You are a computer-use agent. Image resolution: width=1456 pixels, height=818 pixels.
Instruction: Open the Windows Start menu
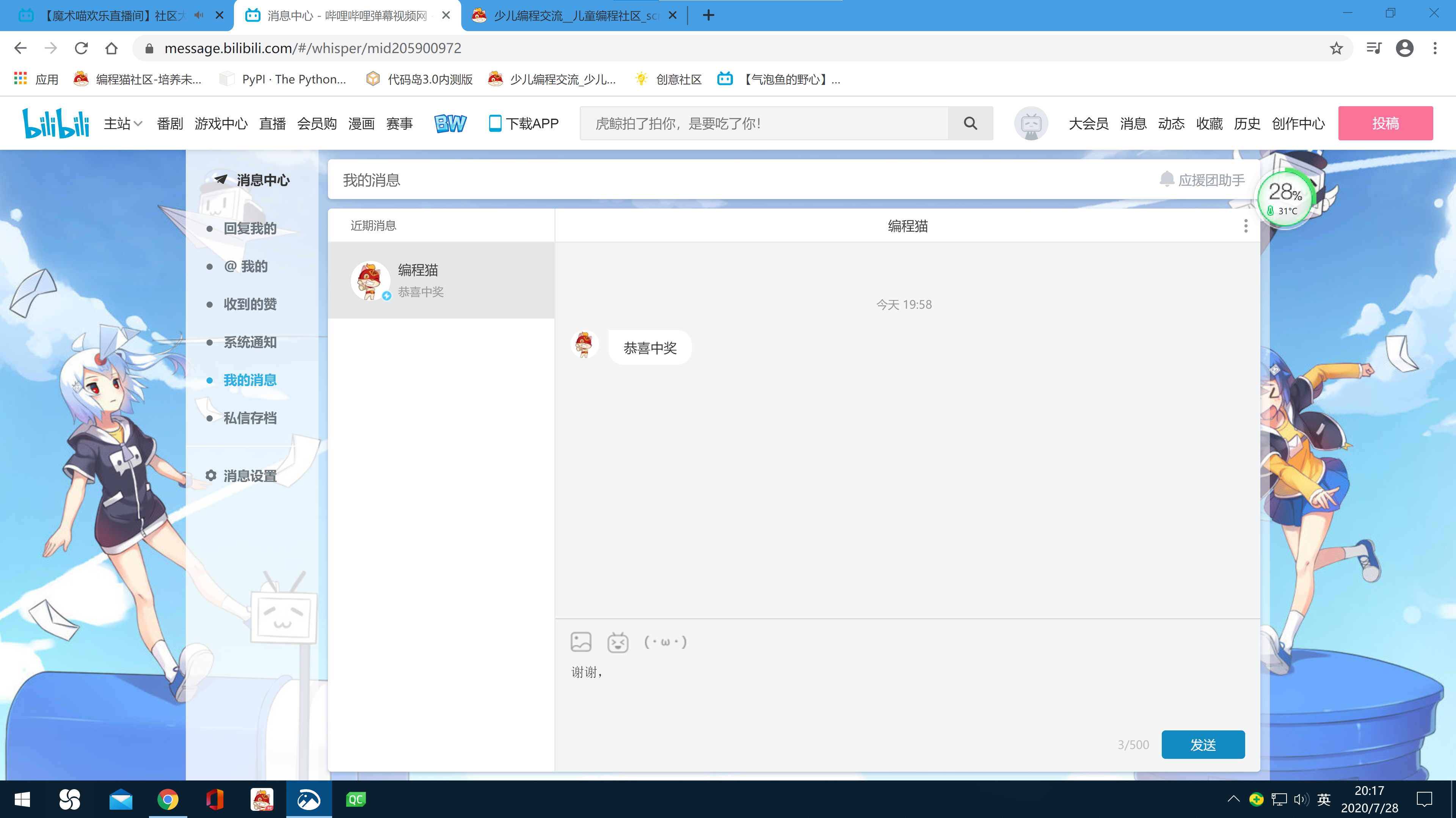pyautogui.click(x=22, y=799)
